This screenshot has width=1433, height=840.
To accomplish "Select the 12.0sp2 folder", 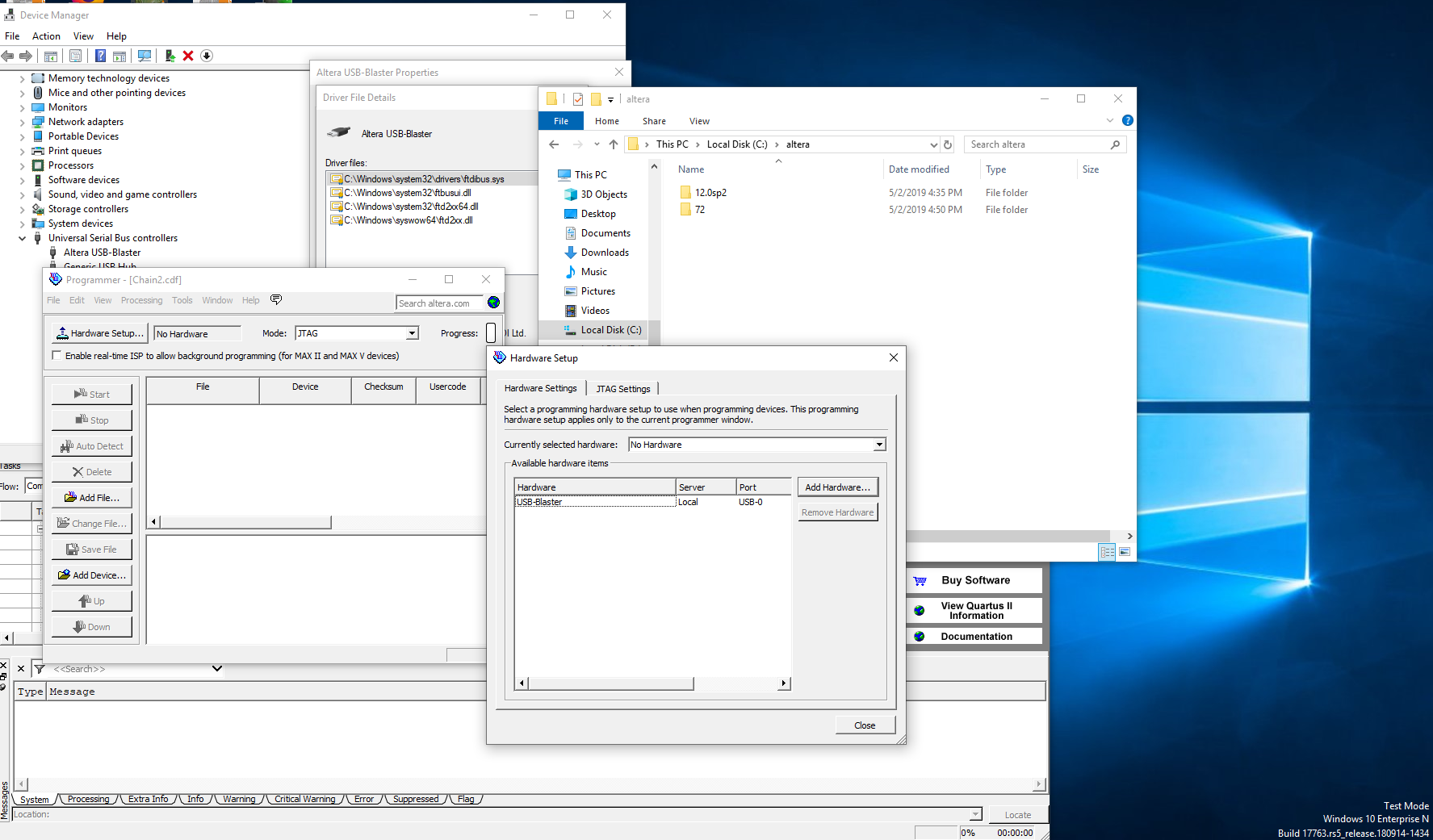I will coord(710,193).
